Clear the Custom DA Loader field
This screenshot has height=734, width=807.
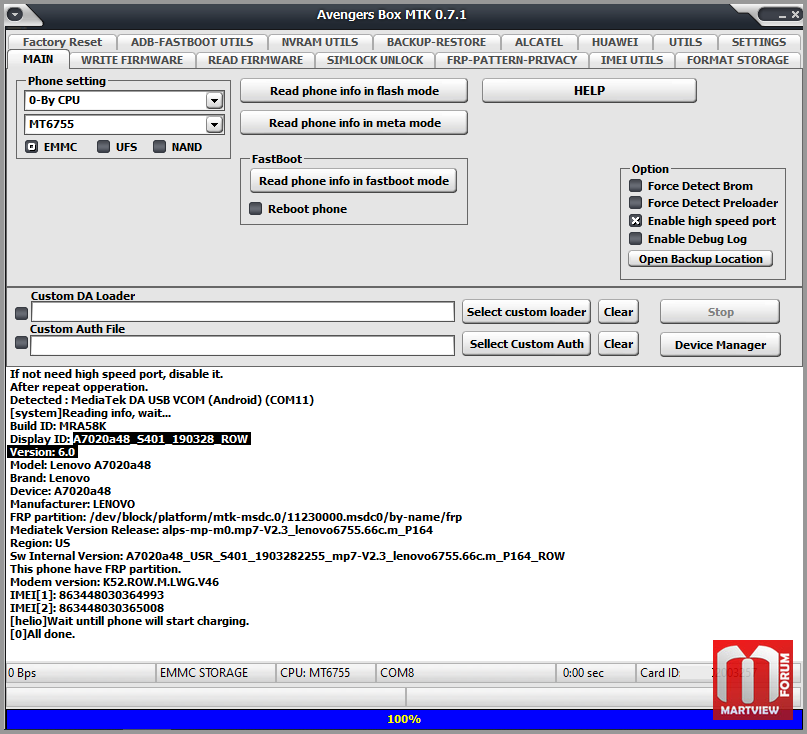click(618, 312)
